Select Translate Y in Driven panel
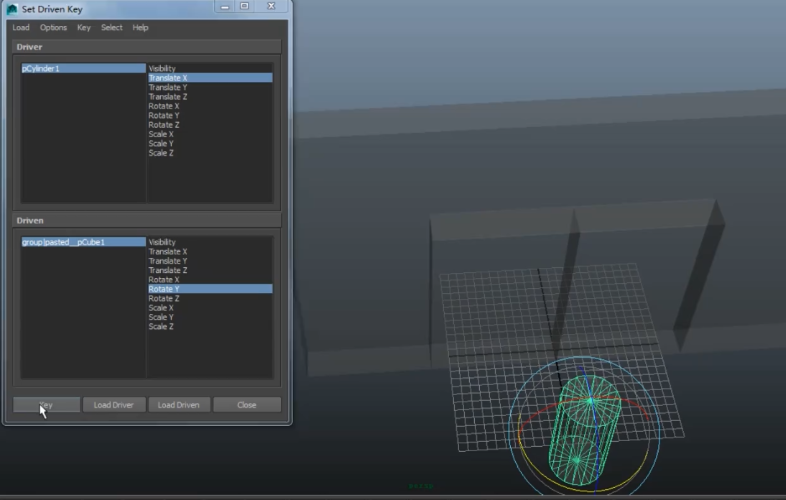Viewport: 786px width, 500px height. [210, 261]
